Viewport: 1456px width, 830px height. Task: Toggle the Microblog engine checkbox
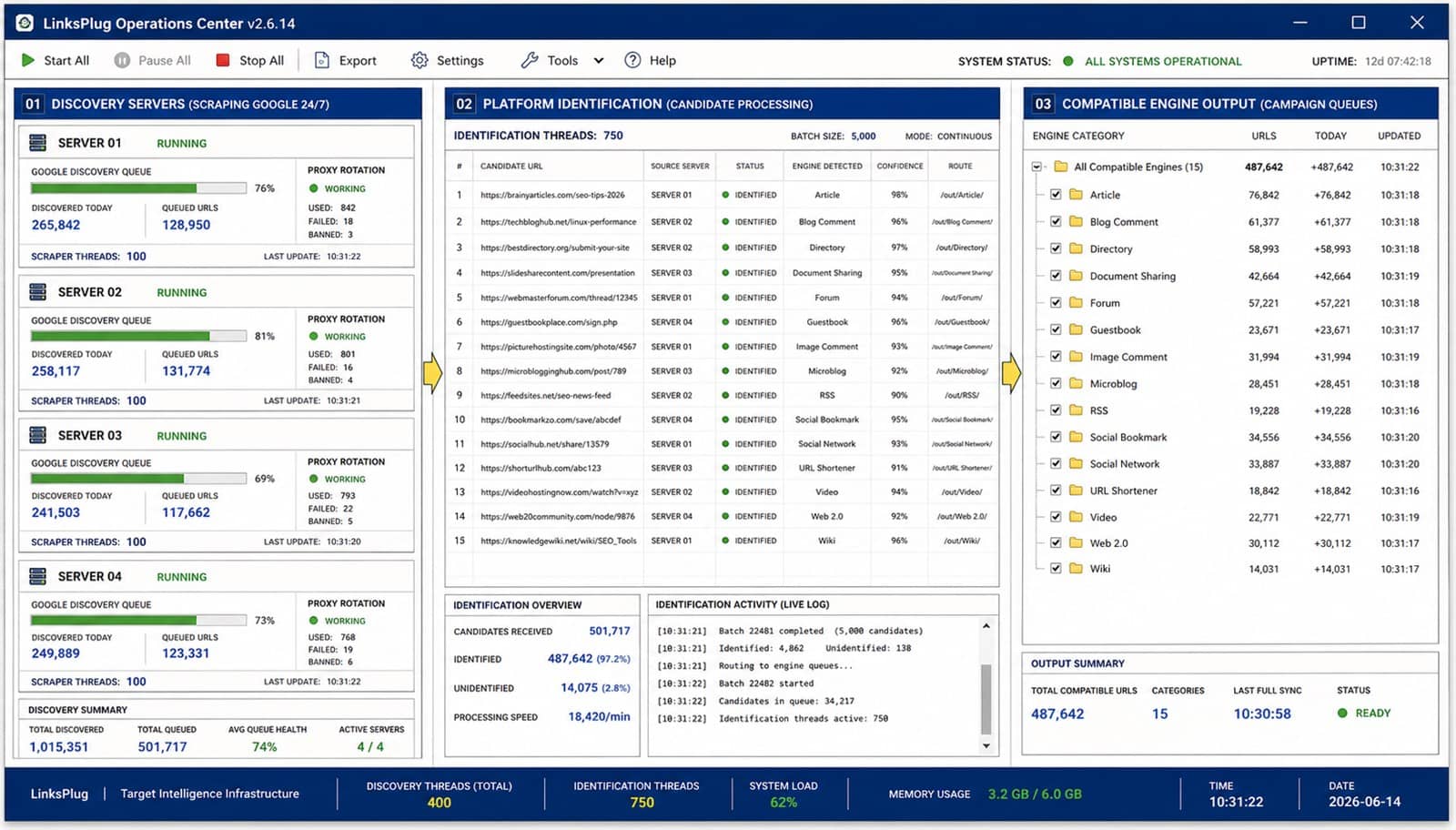[1056, 383]
